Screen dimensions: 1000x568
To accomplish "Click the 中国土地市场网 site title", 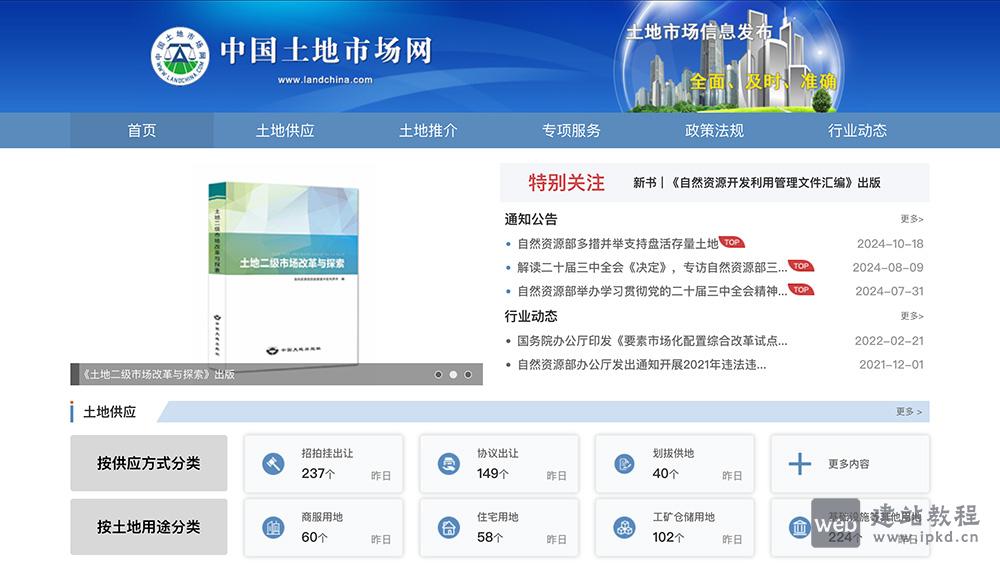I will point(326,50).
